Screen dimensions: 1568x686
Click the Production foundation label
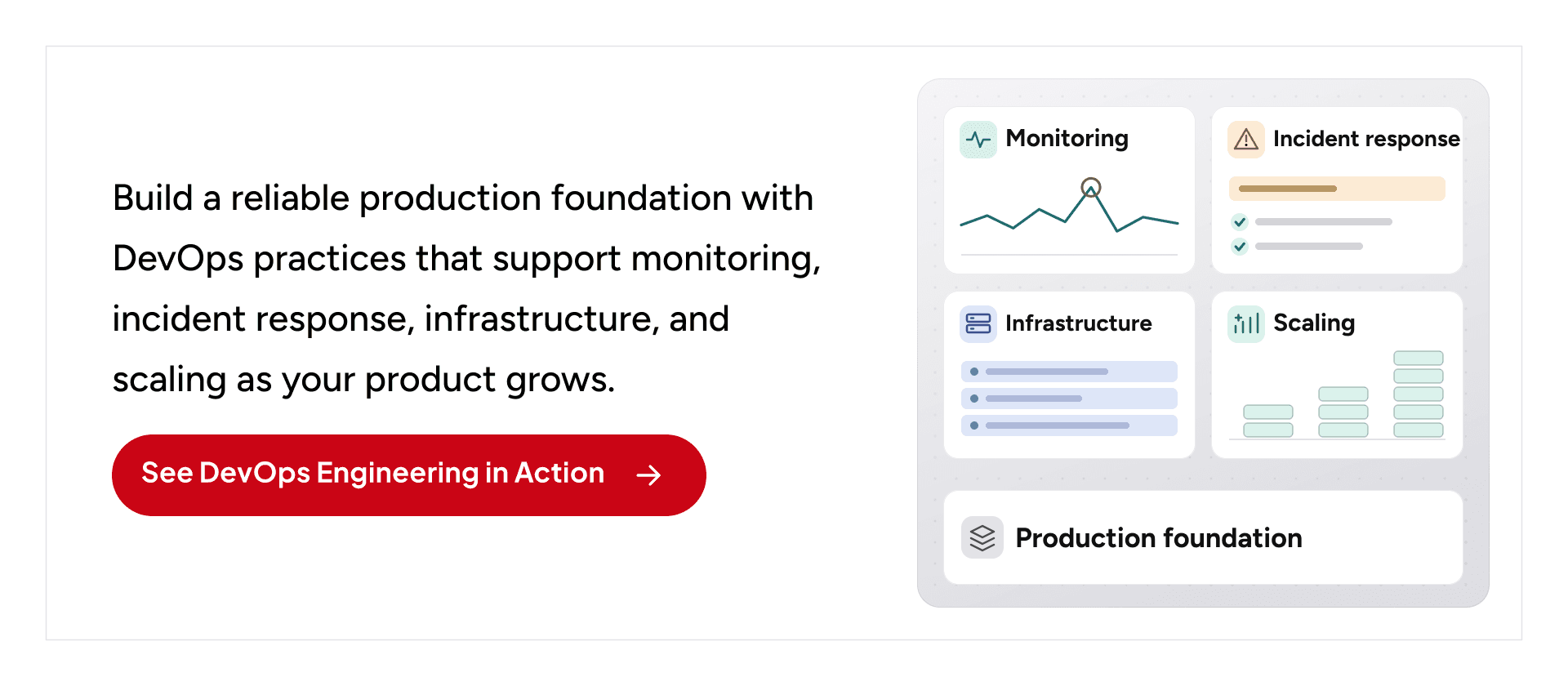click(1159, 537)
